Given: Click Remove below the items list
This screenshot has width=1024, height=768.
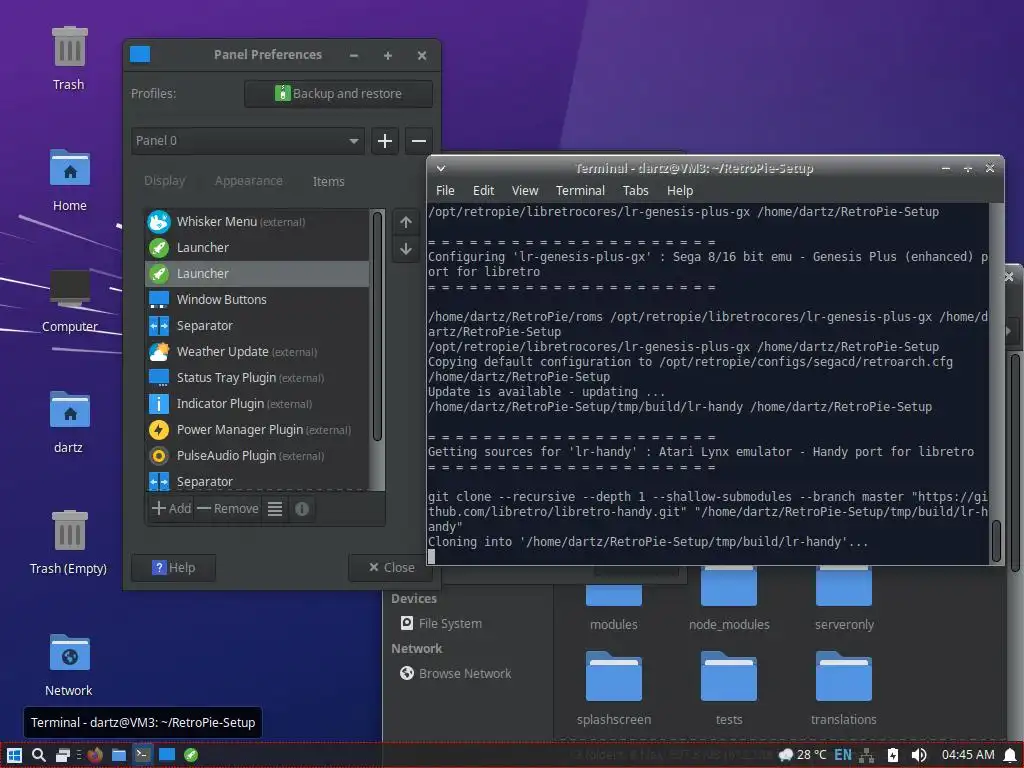Looking at the screenshot, I should coord(228,509).
